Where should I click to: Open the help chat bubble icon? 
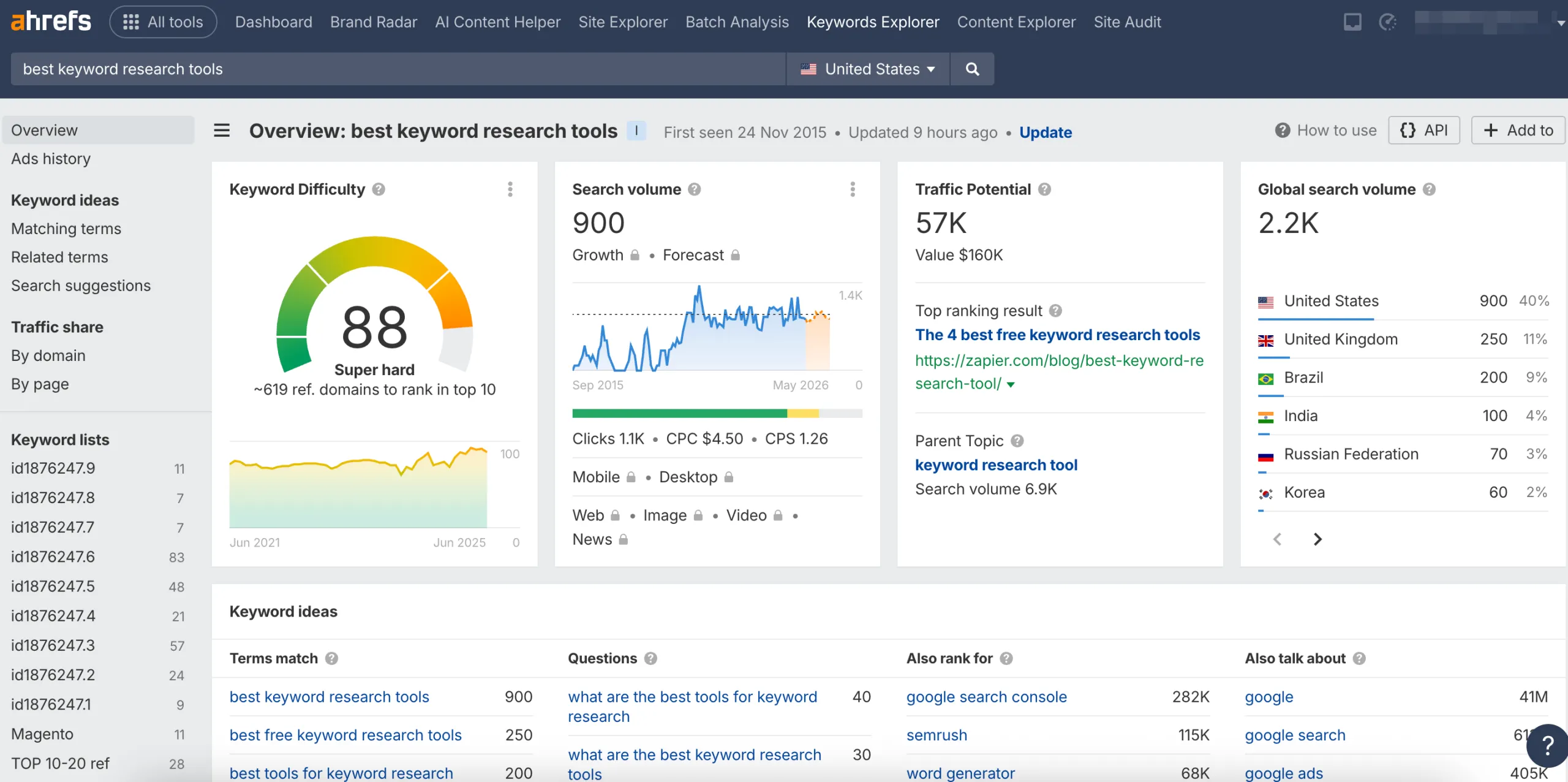coord(1547,745)
